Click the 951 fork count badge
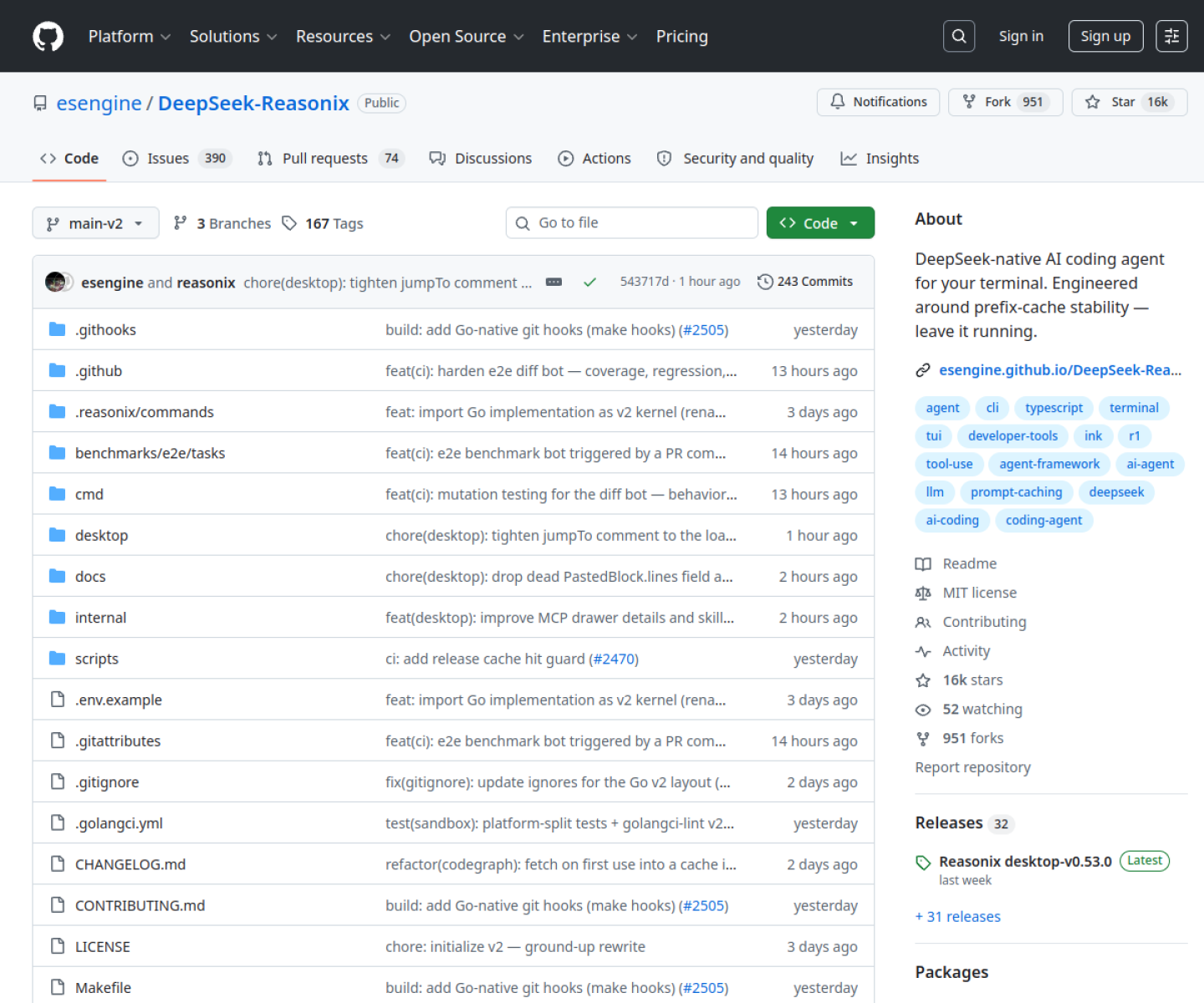This screenshot has width=1204, height=1003. click(1033, 102)
